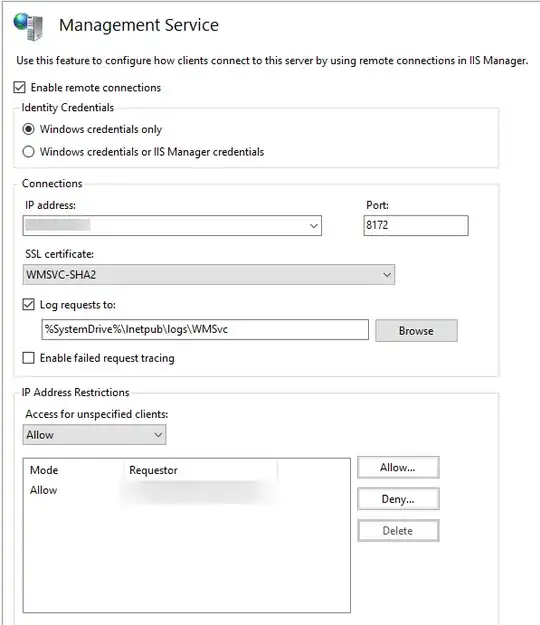Toggle the Enable remote connections checkbox
Screen dimensions: 540x625
click(20, 87)
